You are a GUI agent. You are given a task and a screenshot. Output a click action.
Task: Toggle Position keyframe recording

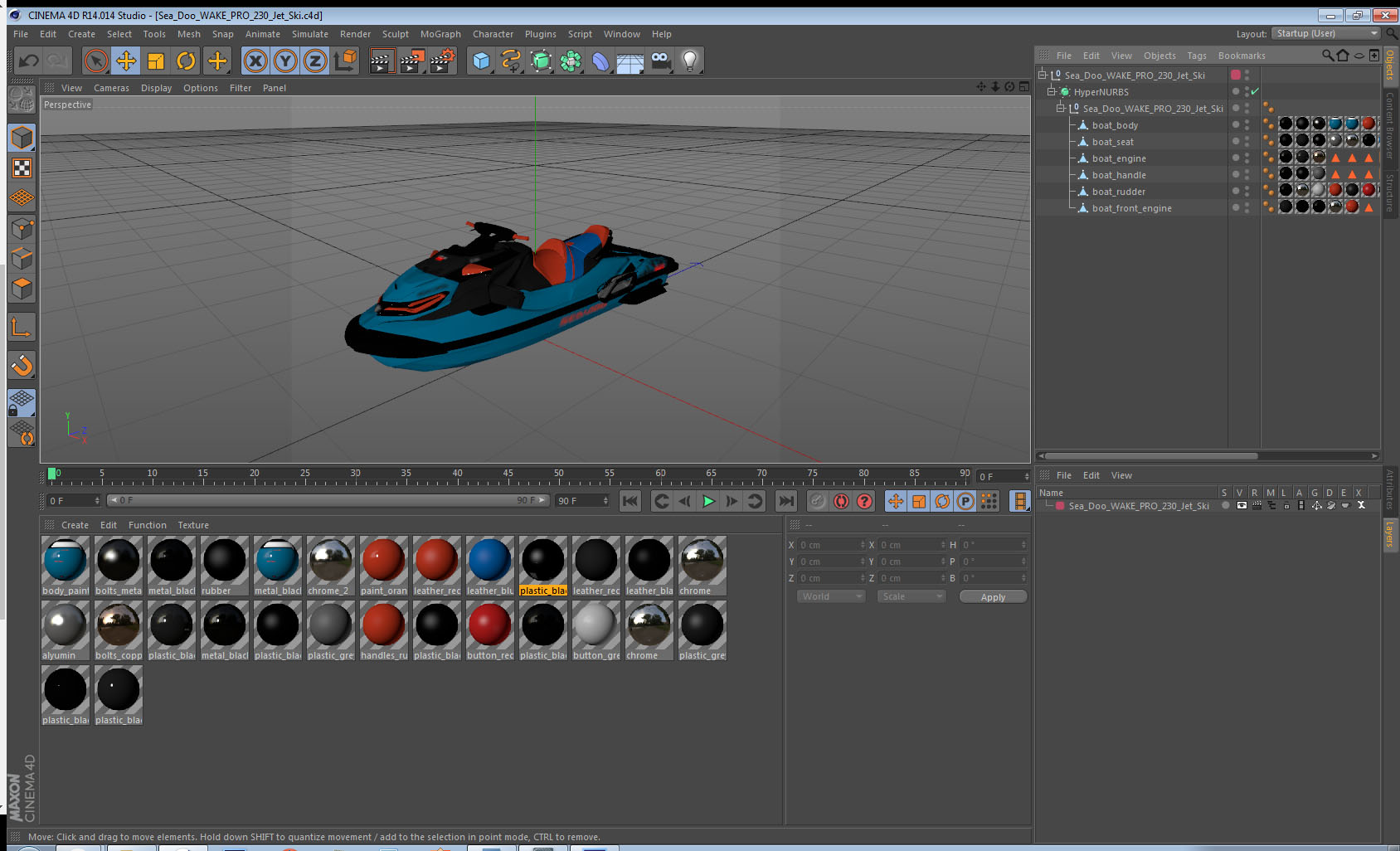pyautogui.click(x=896, y=501)
